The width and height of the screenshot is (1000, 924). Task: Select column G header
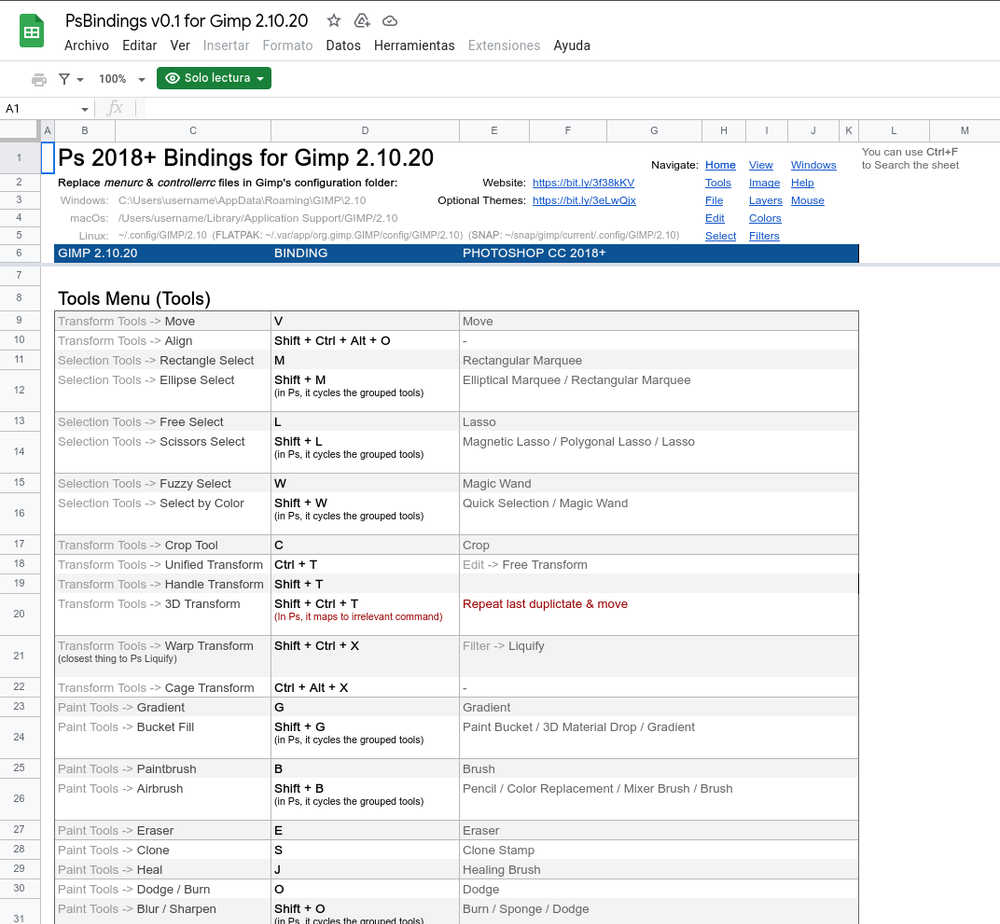pyautogui.click(x=654, y=131)
